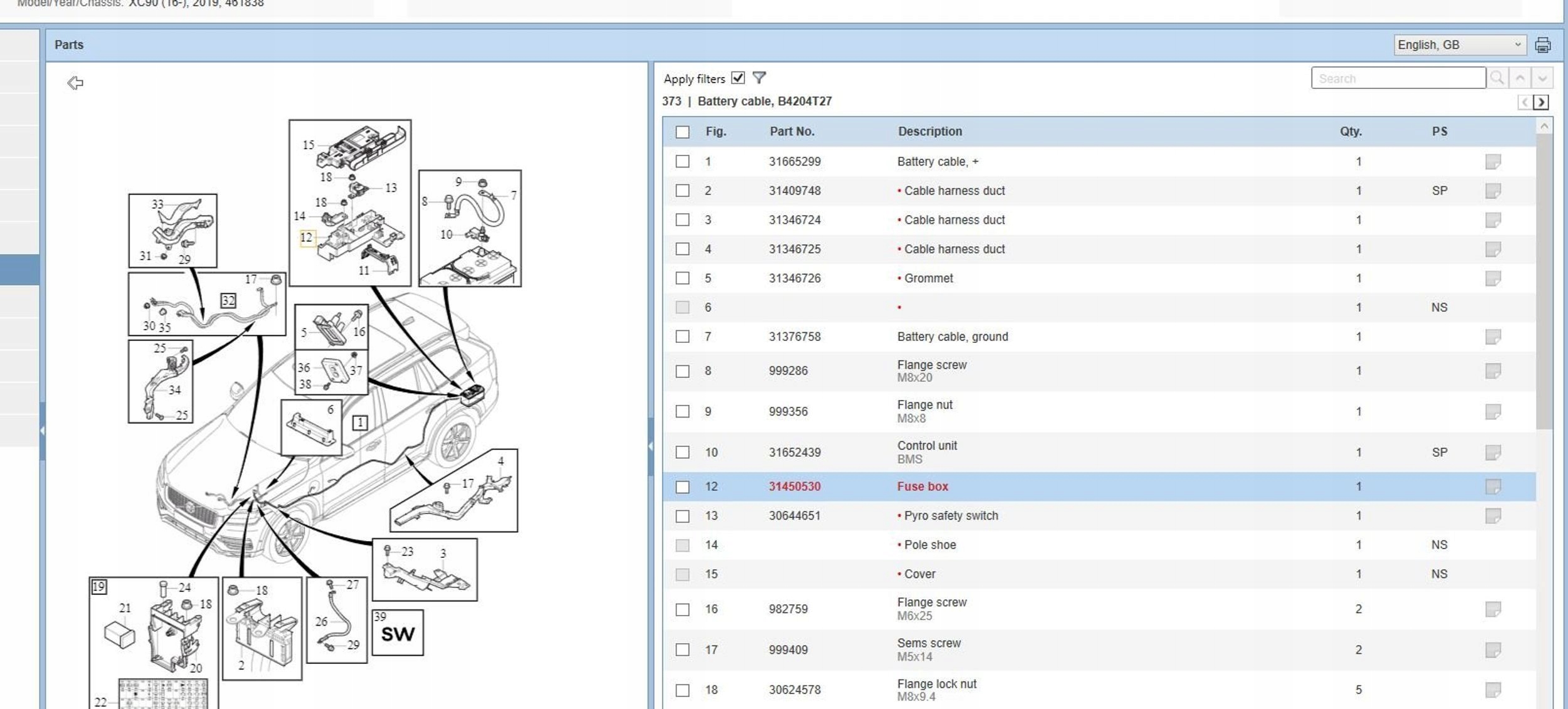
Task: Sort by Description column header
Action: 930,132
